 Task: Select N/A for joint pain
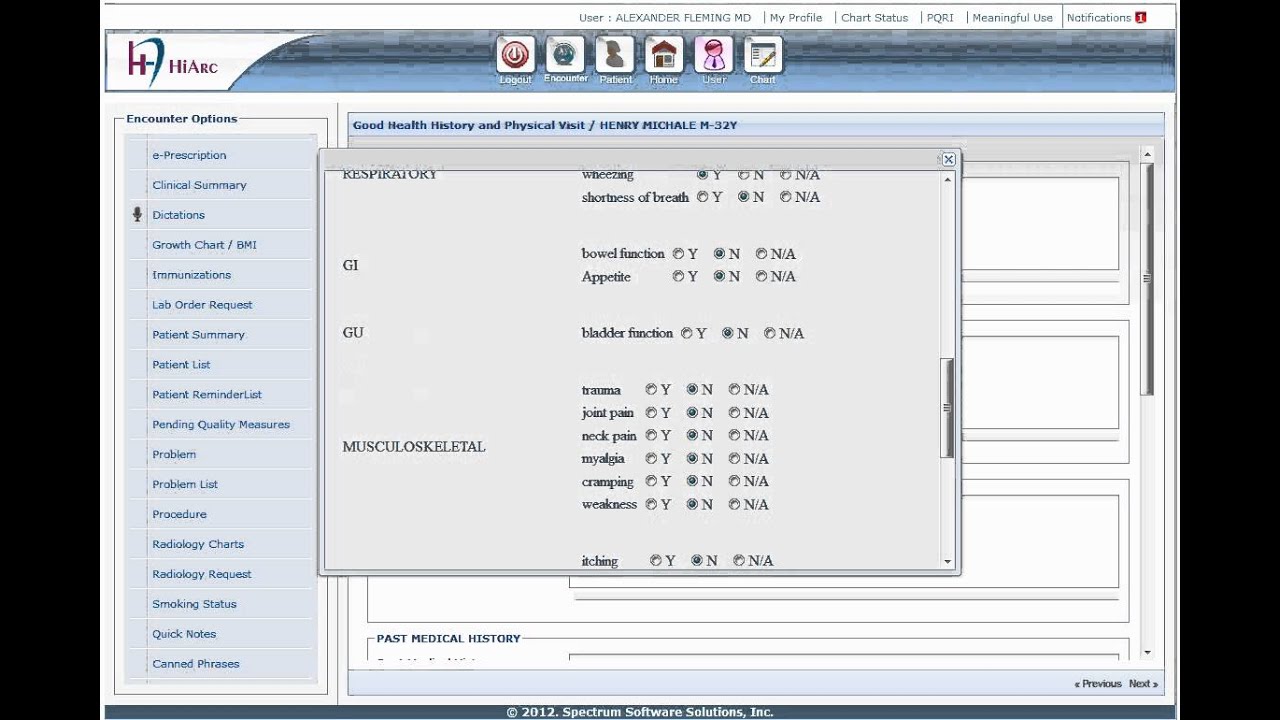pos(735,412)
